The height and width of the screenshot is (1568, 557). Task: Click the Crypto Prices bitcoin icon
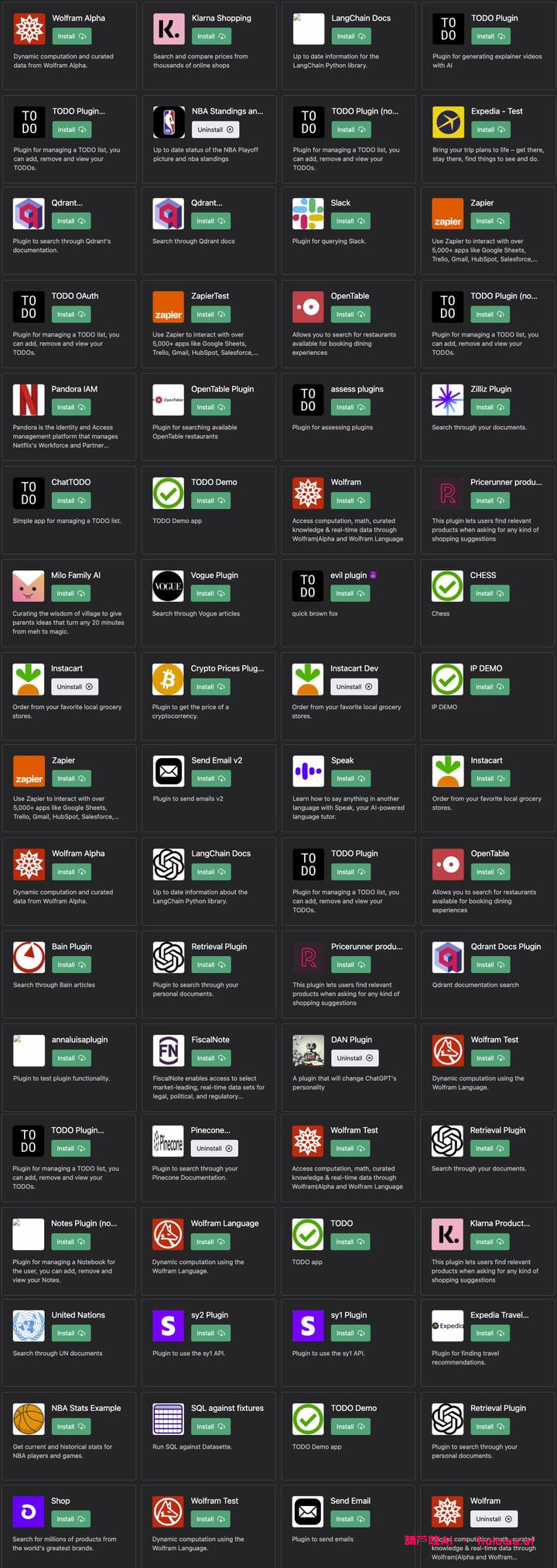pyautogui.click(x=168, y=679)
